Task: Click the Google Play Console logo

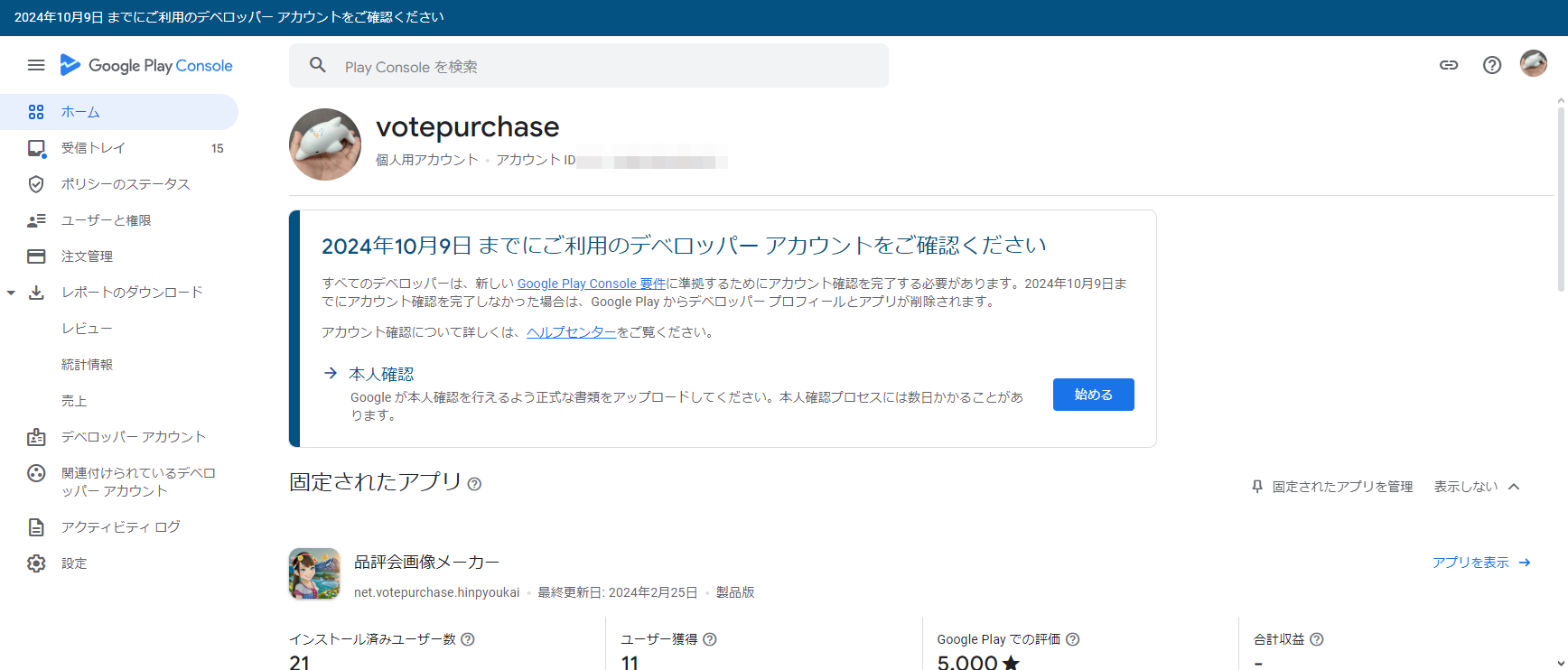Action: coord(146,65)
